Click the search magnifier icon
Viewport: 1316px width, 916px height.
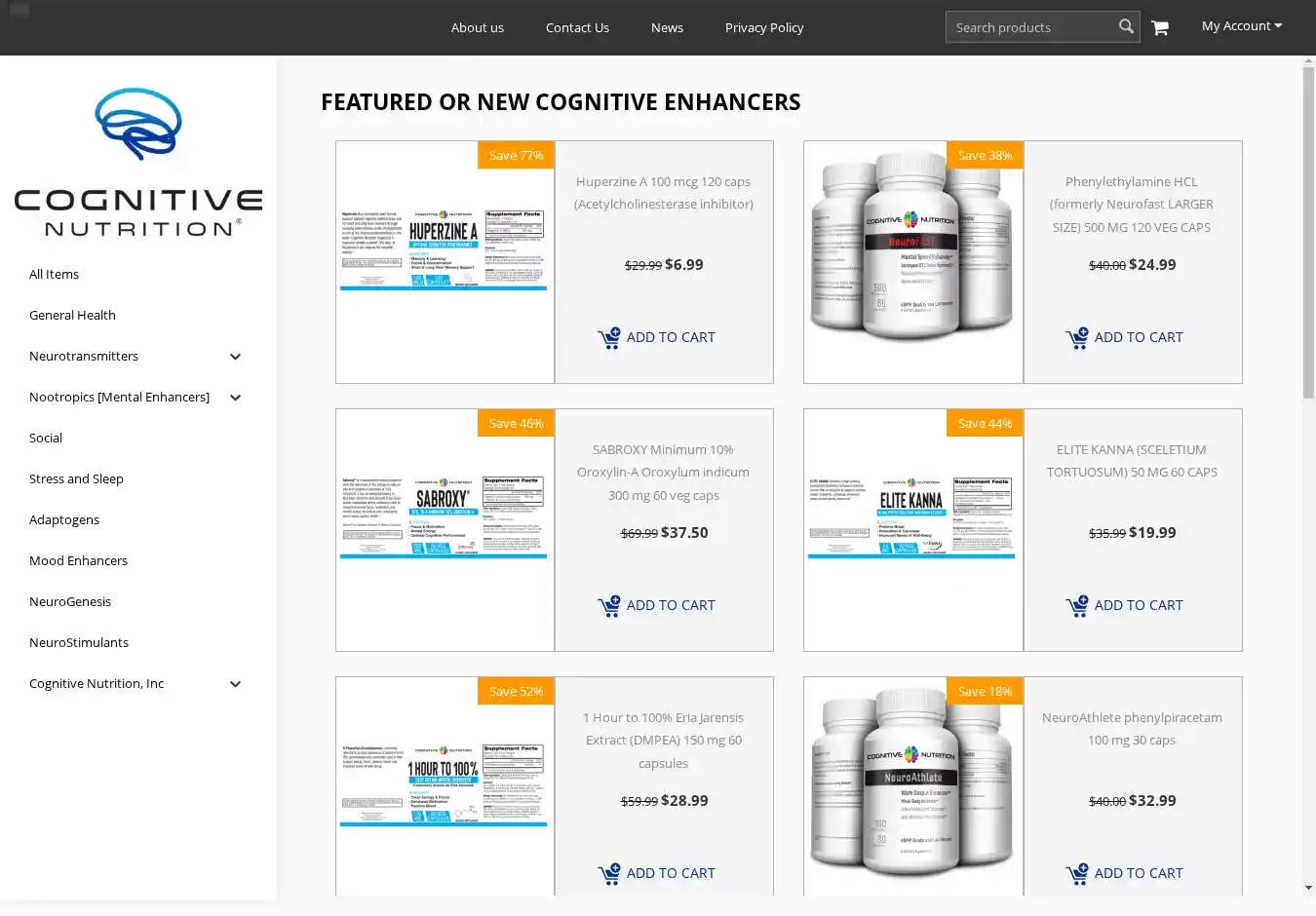pos(1126,26)
